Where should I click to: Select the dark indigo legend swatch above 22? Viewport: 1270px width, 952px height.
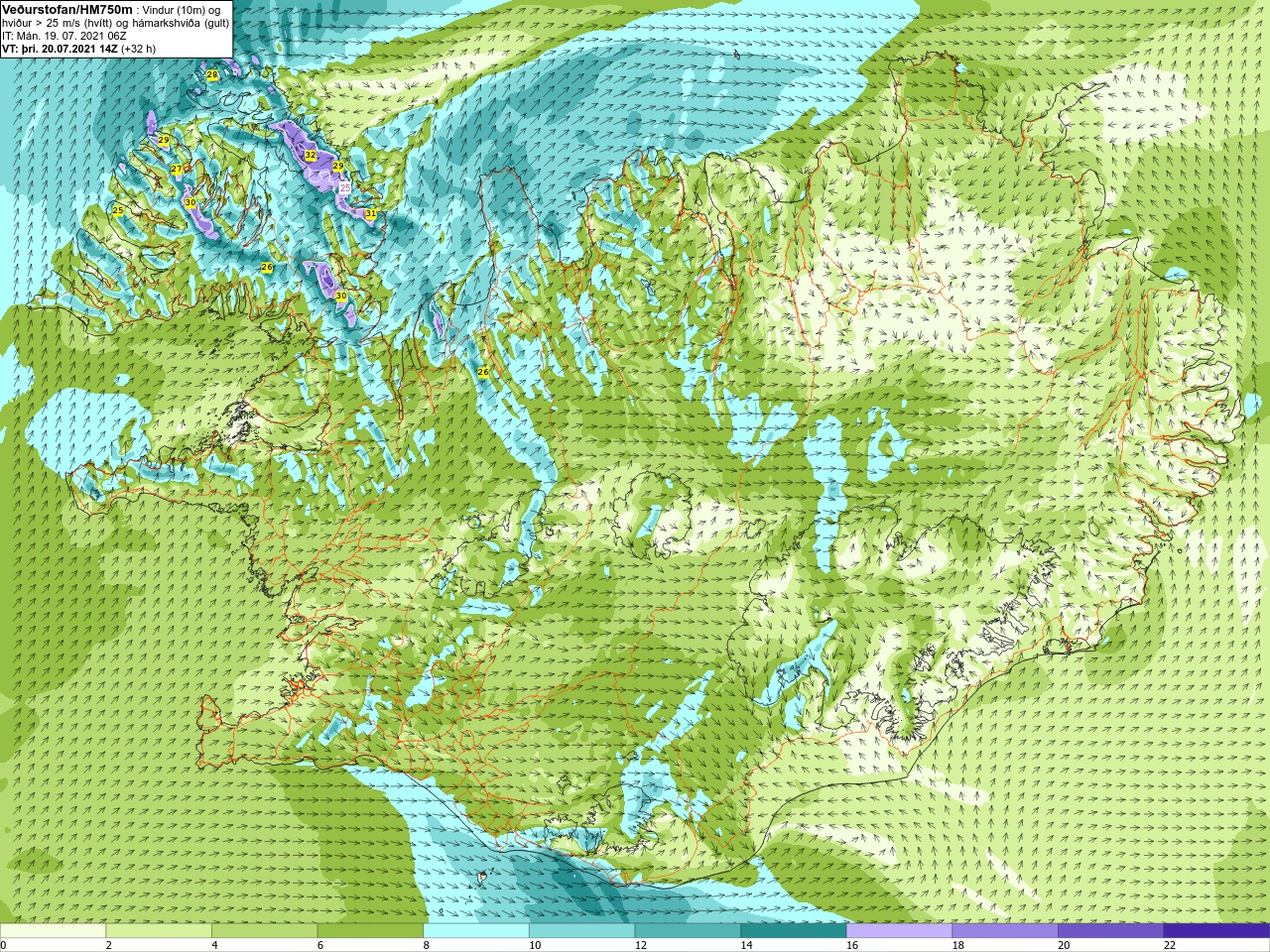click(x=1216, y=931)
